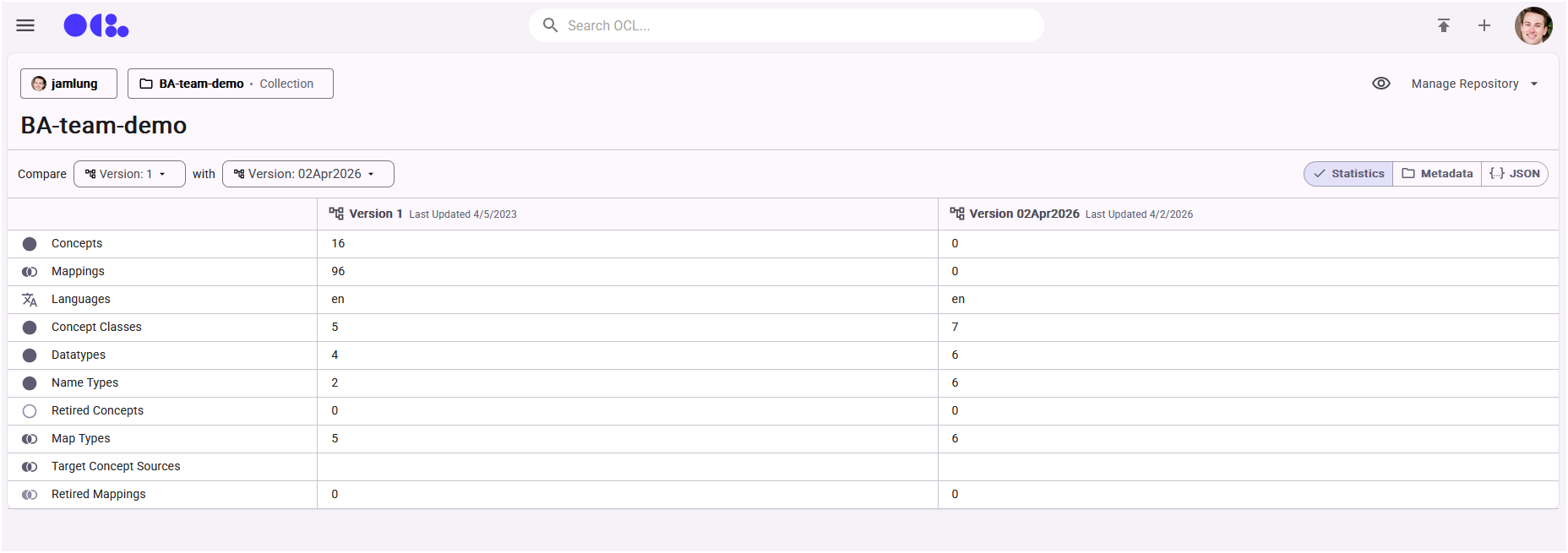Viewport: 1568px width, 553px height.
Task: Click the plus create icon
Action: click(x=1484, y=25)
